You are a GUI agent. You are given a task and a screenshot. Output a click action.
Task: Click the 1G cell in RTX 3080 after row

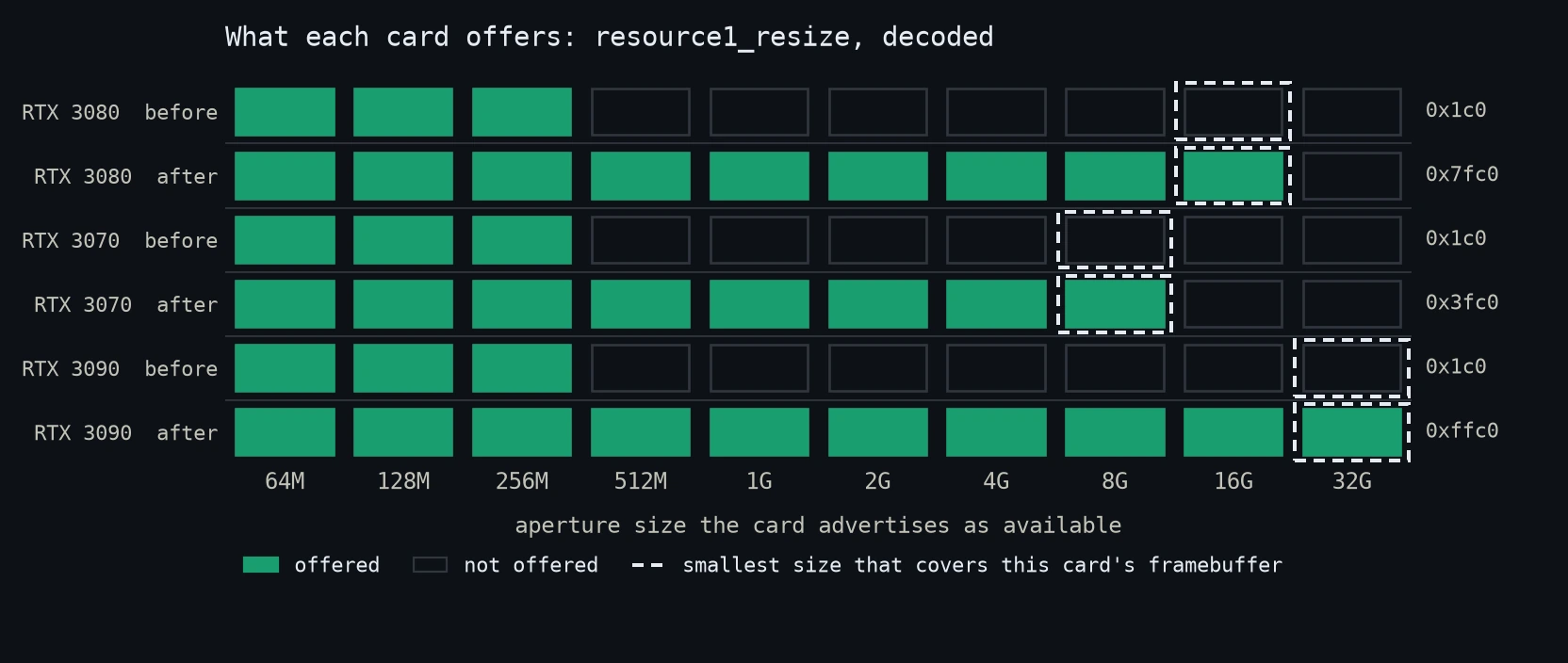coord(759,176)
